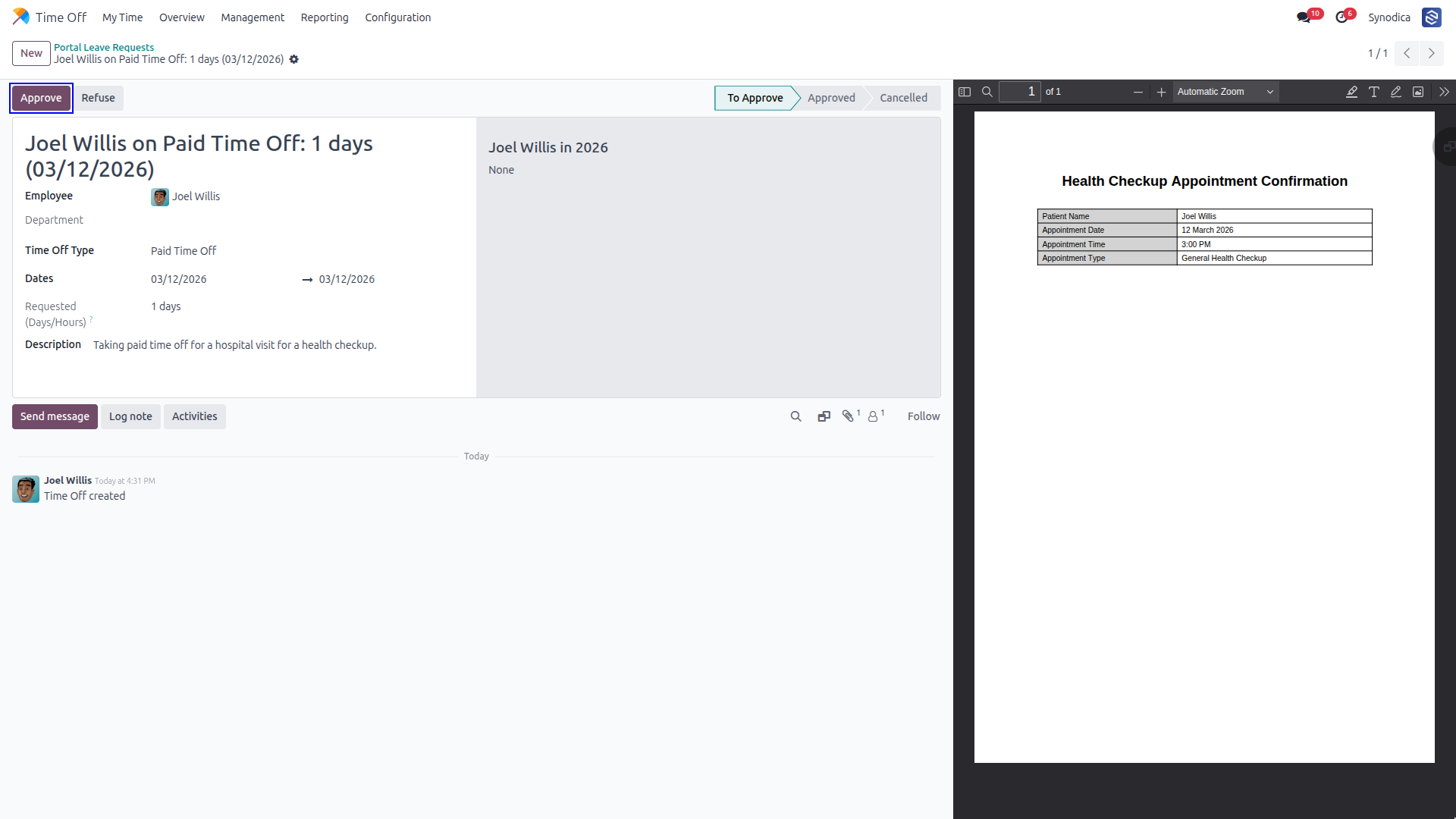Toggle the Follow button in chatter
Screen dimensions: 1456x819
pyautogui.click(x=924, y=416)
